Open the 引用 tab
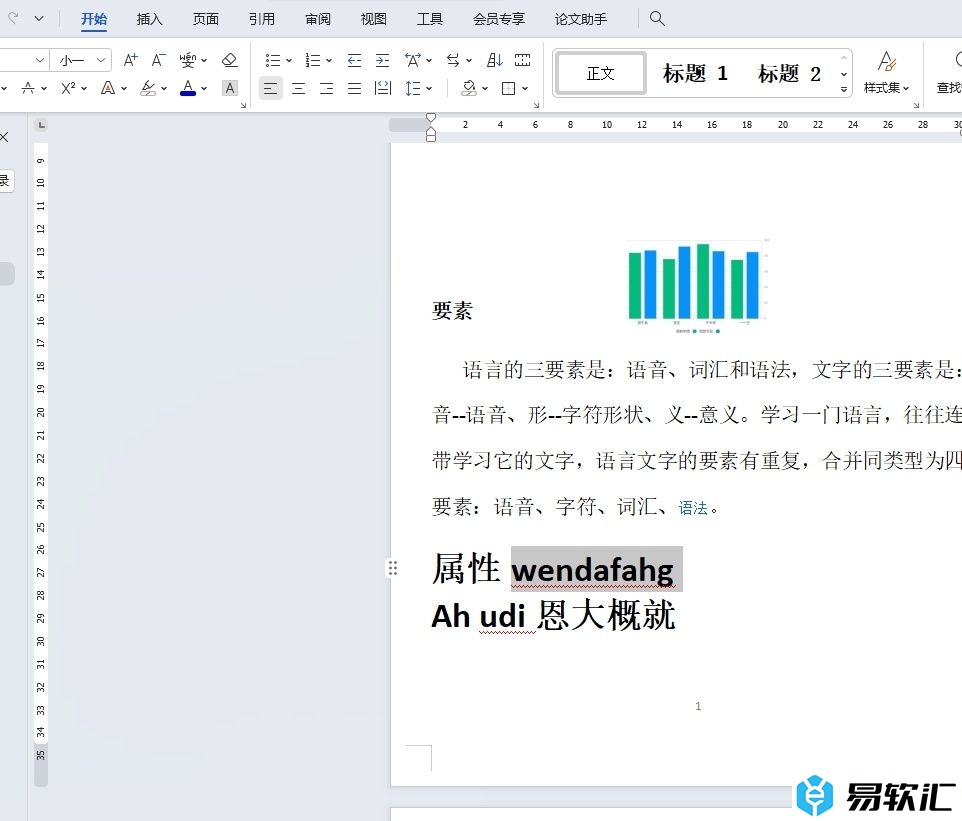 coord(262,19)
